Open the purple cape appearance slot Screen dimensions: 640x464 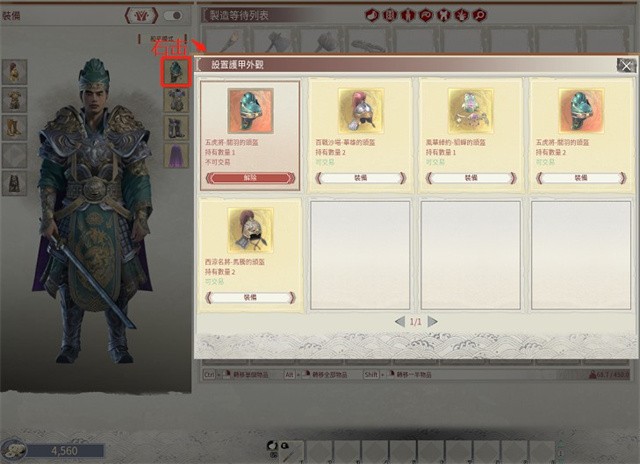(x=176, y=155)
